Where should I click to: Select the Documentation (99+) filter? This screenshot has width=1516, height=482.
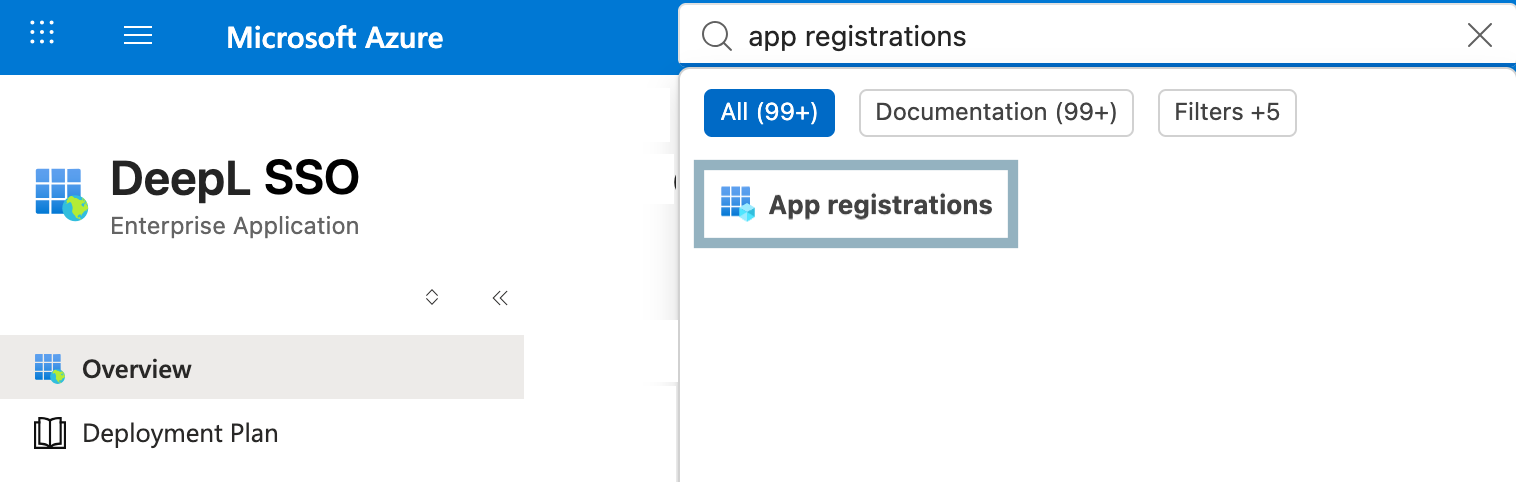point(996,112)
